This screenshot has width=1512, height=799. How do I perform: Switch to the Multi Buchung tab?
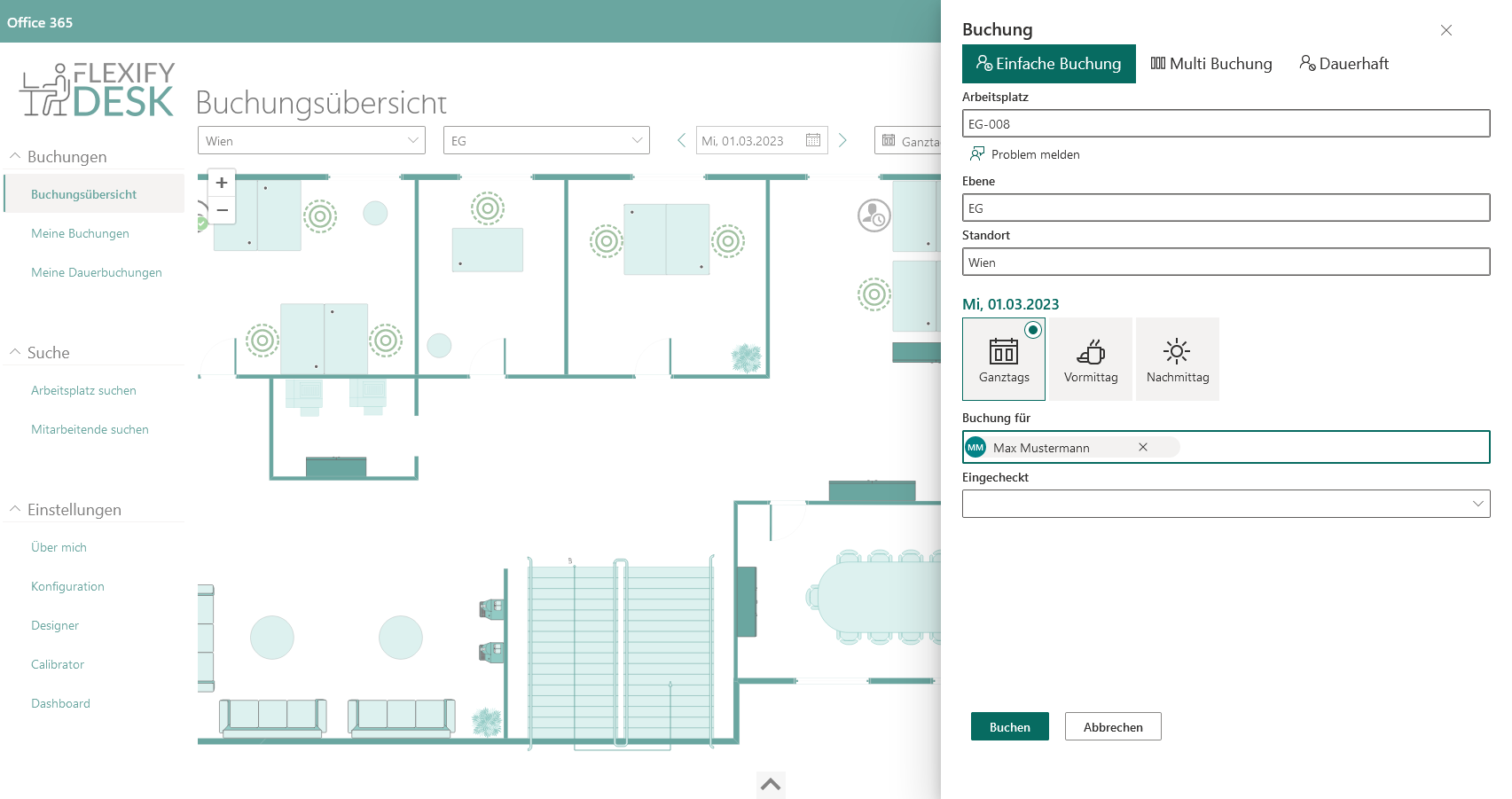pyautogui.click(x=1210, y=63)
